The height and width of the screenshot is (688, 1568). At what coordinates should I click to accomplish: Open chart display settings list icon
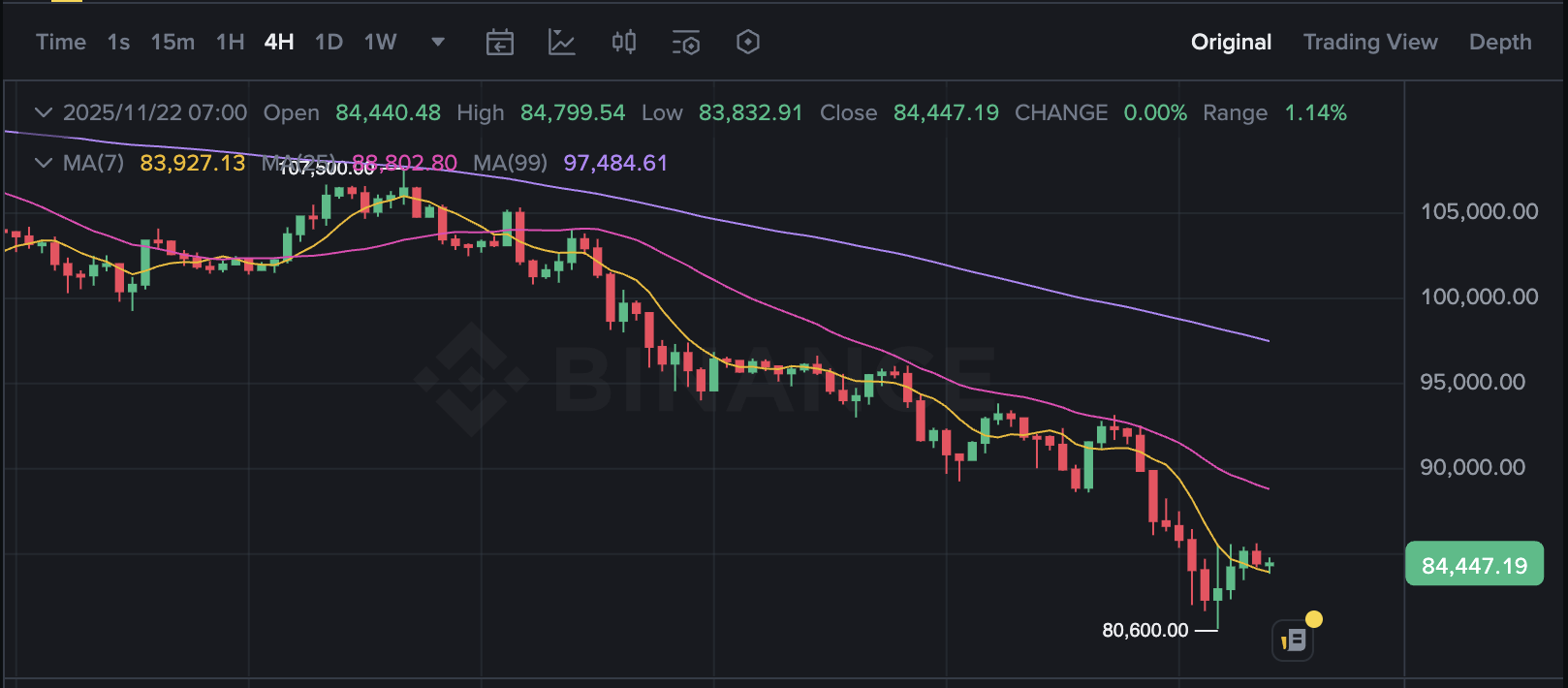click(x=686, y=43)
